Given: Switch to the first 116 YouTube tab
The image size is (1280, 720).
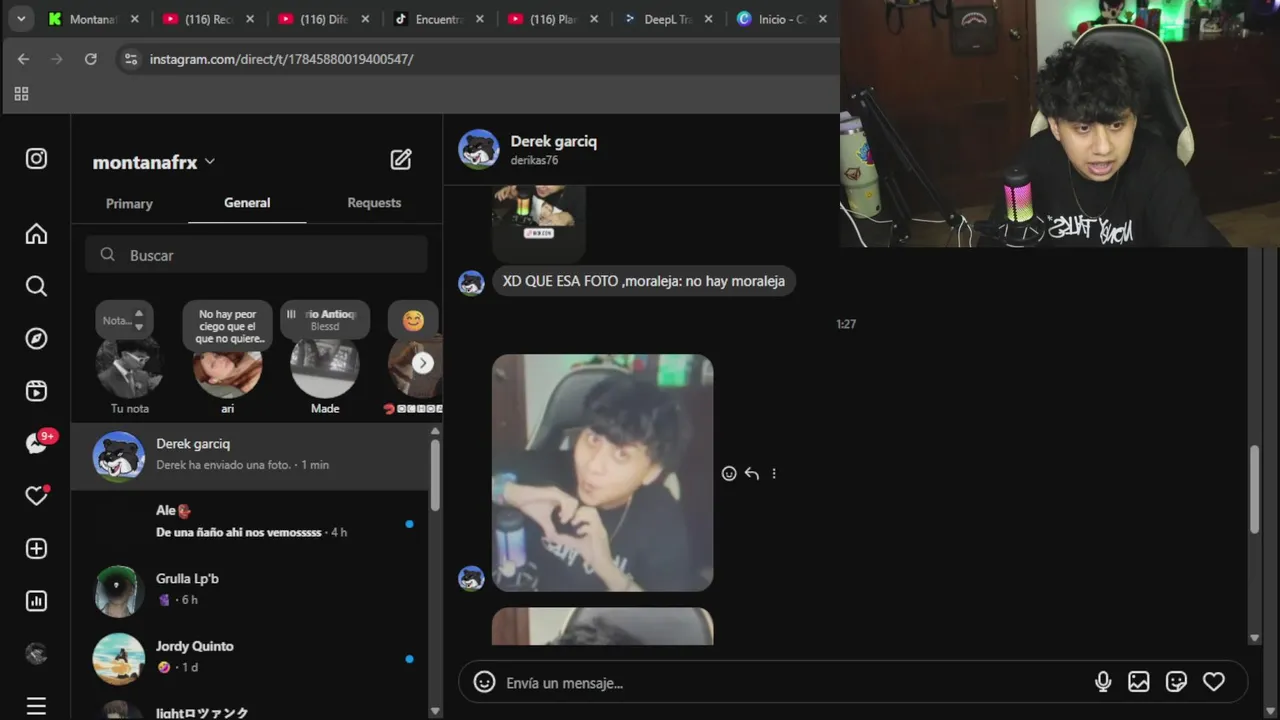Looking at the screenshot, I should [209, 19].
